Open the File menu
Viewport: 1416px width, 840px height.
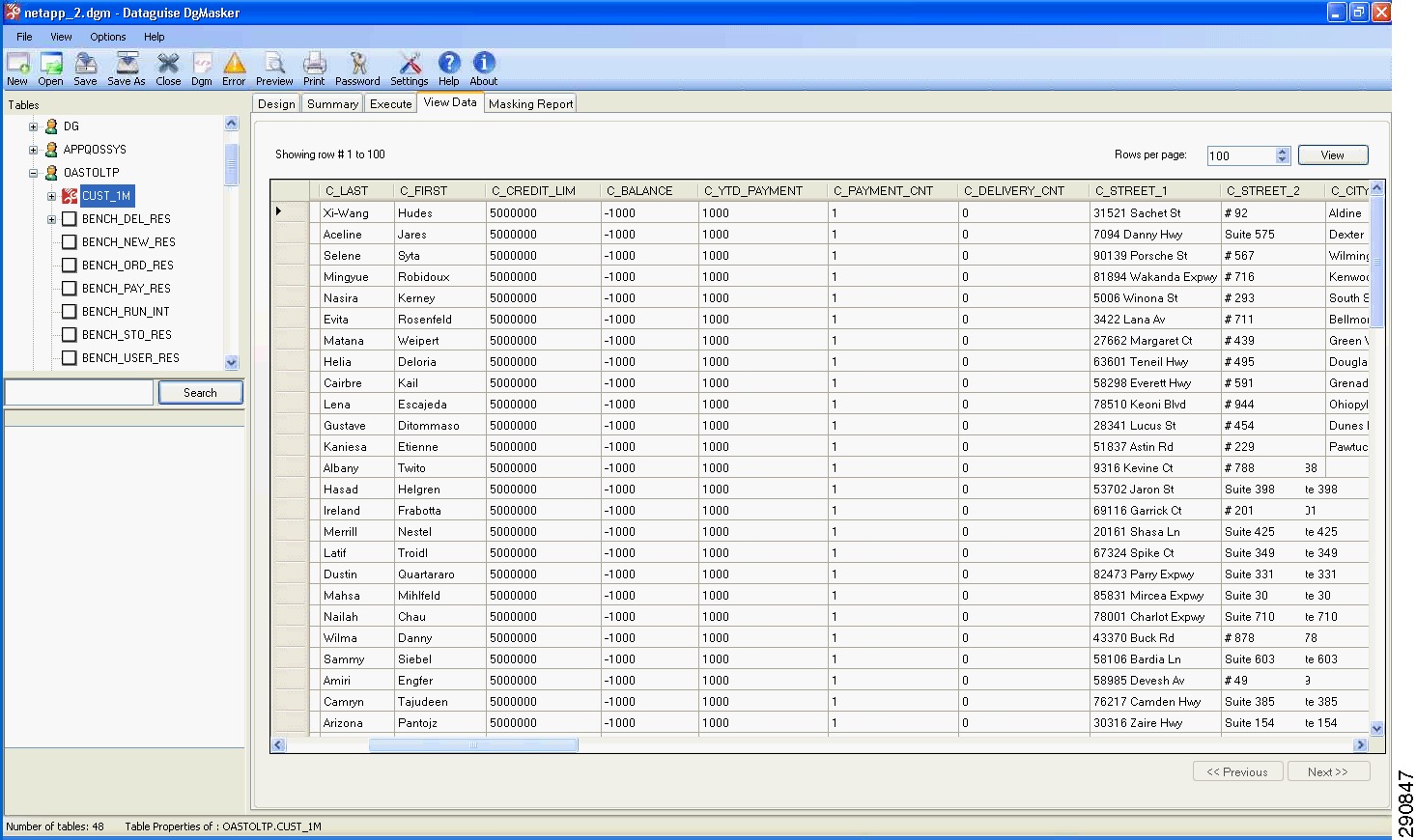coord(24,37)
